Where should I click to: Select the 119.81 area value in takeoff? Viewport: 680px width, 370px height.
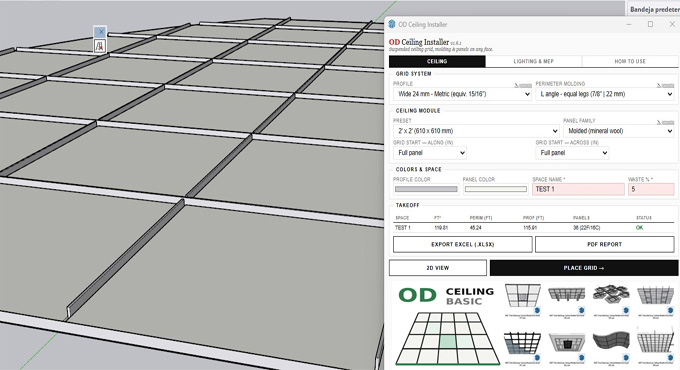441,228
